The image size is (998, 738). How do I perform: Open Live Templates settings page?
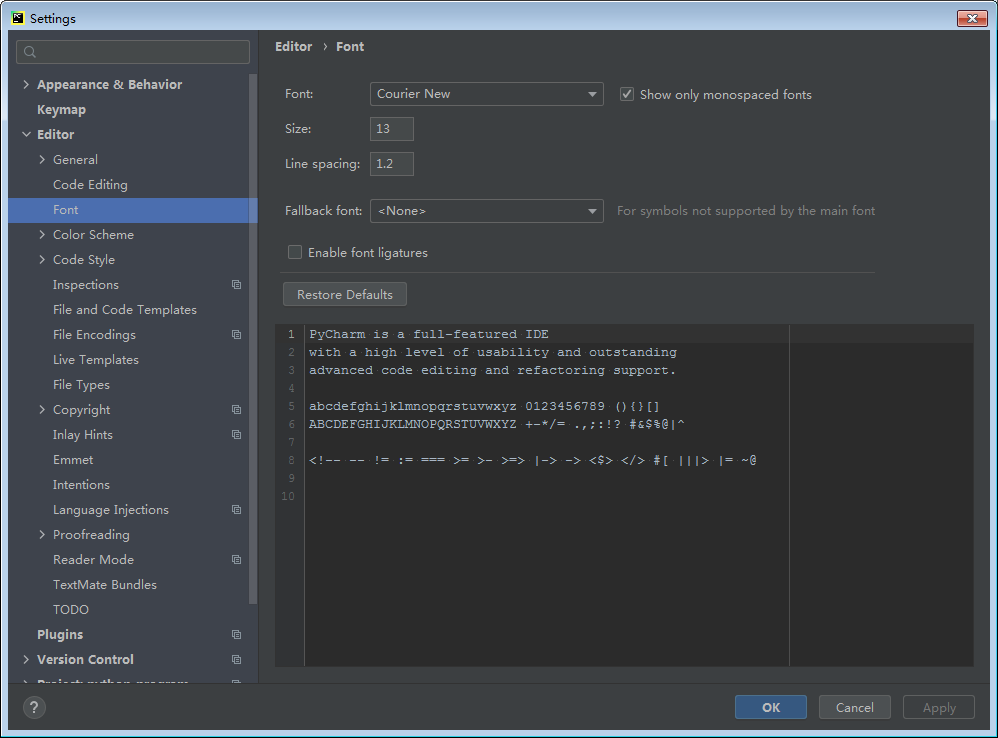[x=95, y=359]
